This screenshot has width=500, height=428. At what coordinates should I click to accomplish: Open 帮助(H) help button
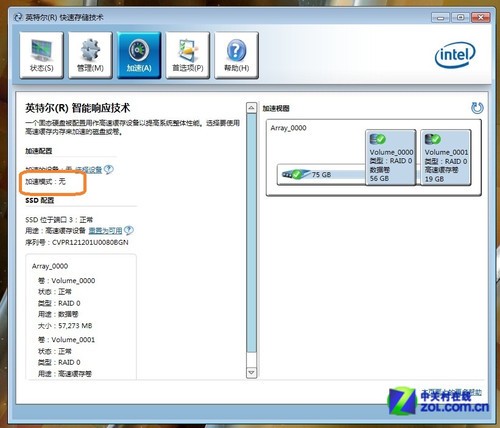[x=236, y=55]
